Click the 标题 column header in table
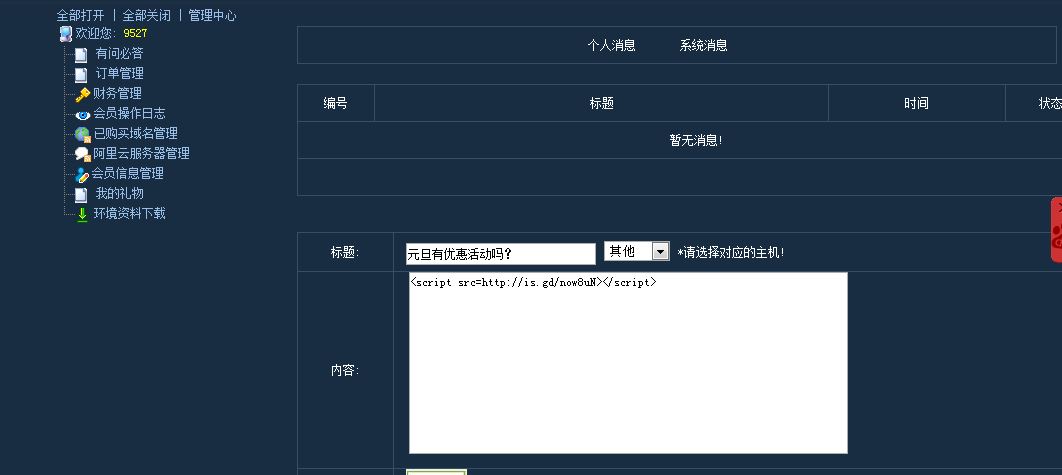1062x475 pixels. pyautogui.click(x=601, y=103)
